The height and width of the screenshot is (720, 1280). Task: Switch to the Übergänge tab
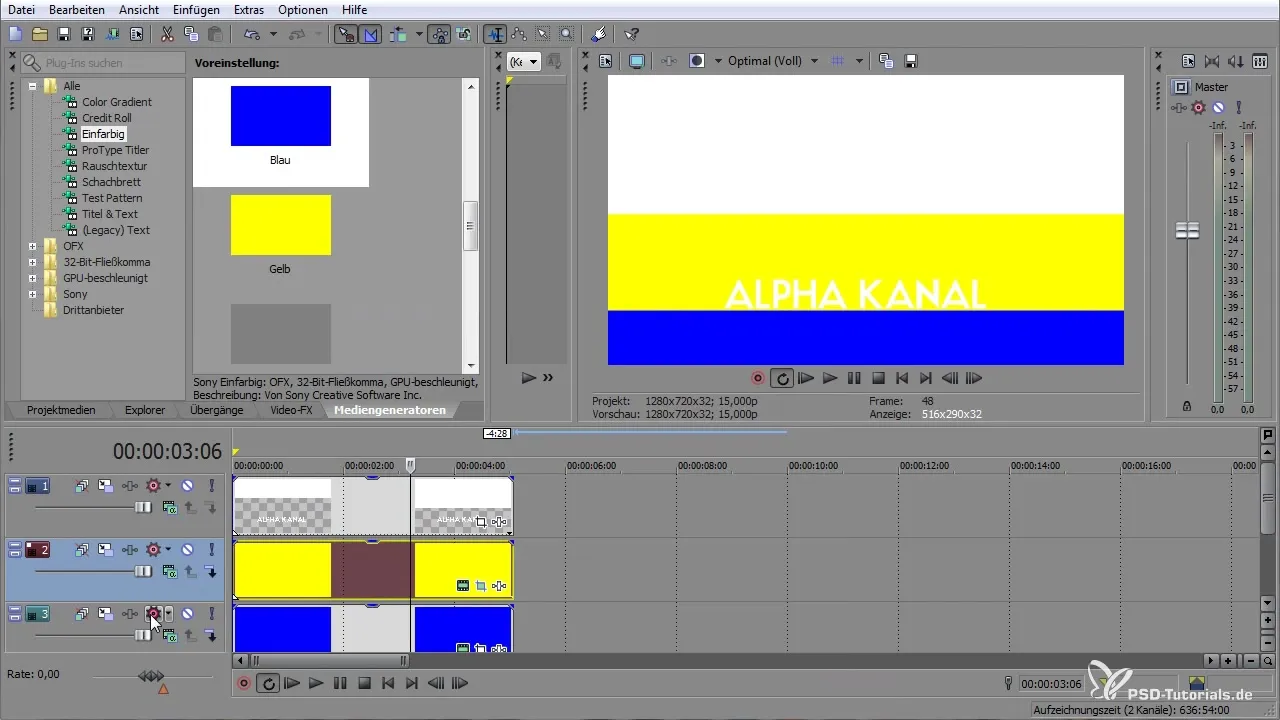[x=216, y=410]
